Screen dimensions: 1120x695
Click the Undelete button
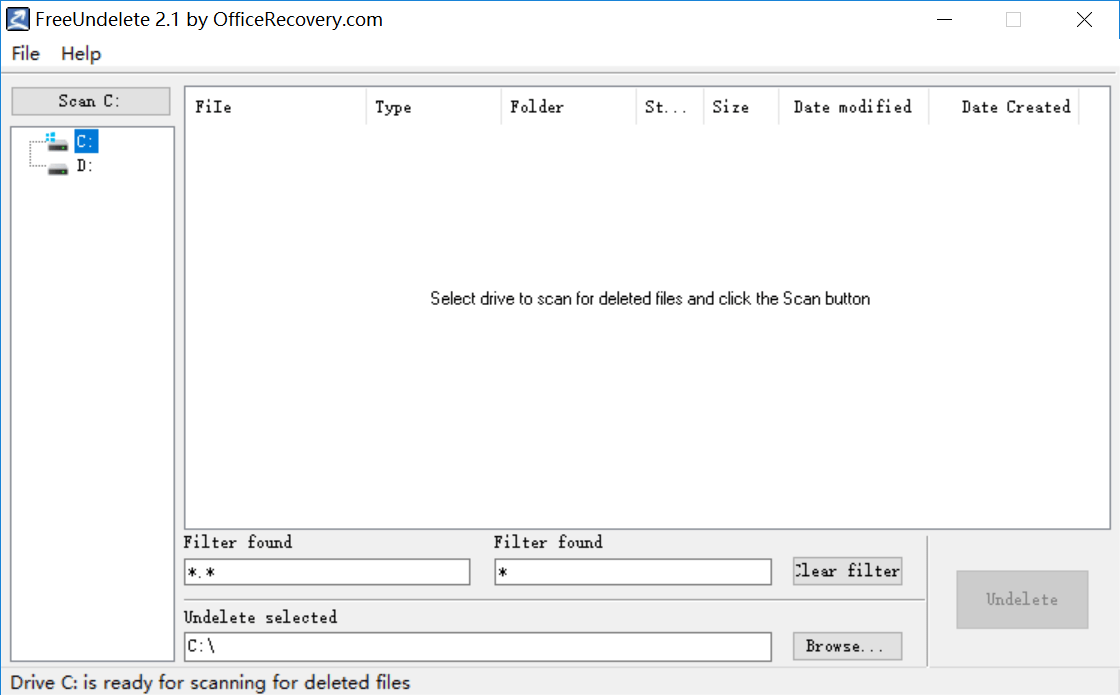(x=1021, y=599)
